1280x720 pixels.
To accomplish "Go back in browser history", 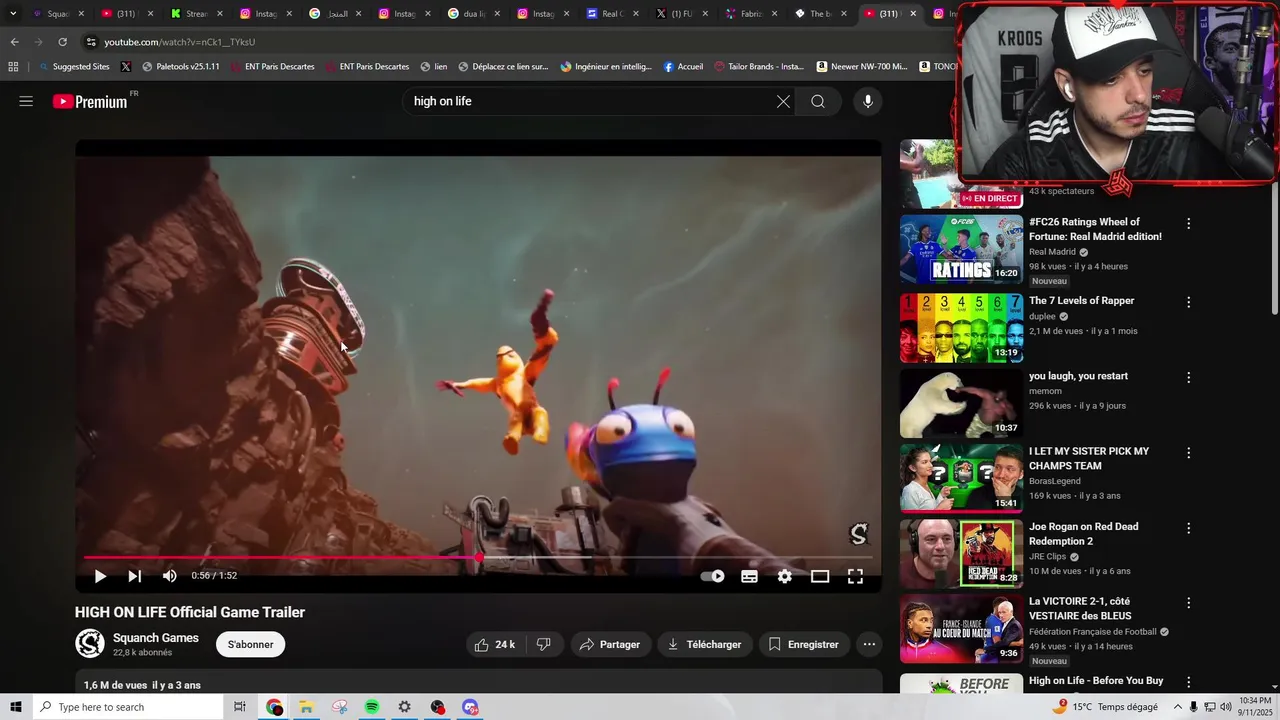I will pyautogui.click(x=14, y=42).
